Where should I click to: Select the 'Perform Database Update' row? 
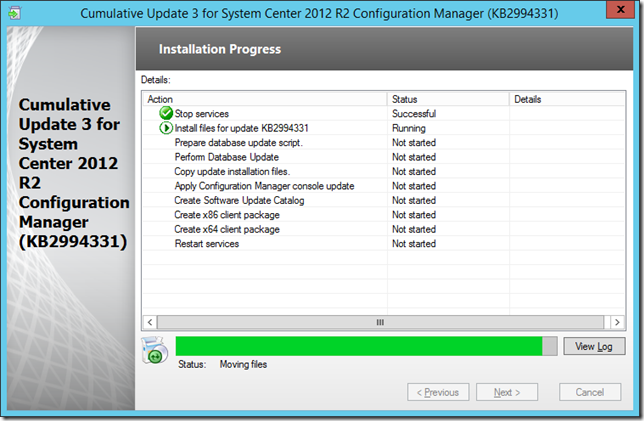pyautogui.click(x=384, y=156)
